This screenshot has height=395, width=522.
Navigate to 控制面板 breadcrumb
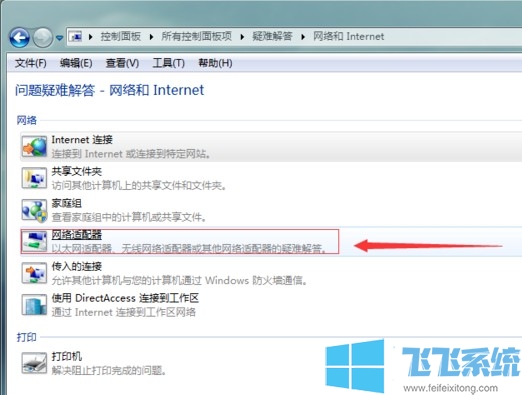click(x=121, y=36)
